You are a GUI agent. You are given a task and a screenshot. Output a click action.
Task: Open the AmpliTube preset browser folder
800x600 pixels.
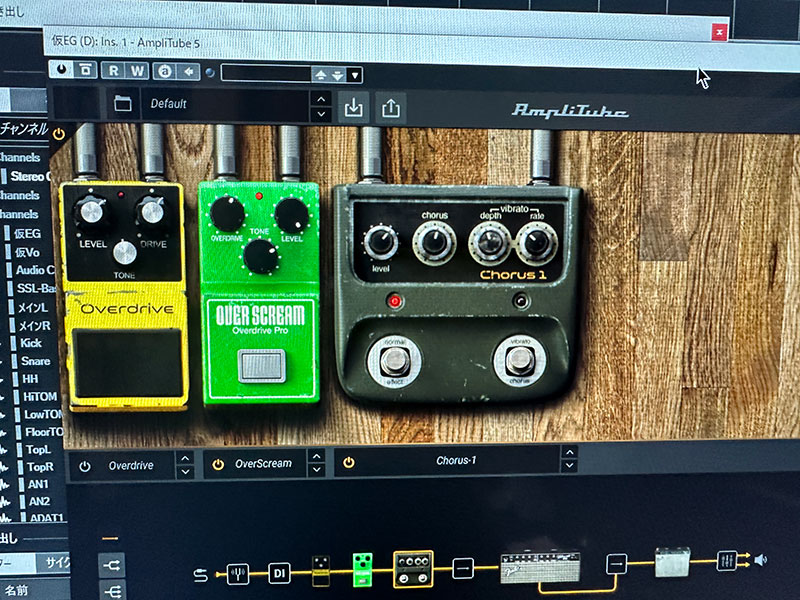[122, 104]
